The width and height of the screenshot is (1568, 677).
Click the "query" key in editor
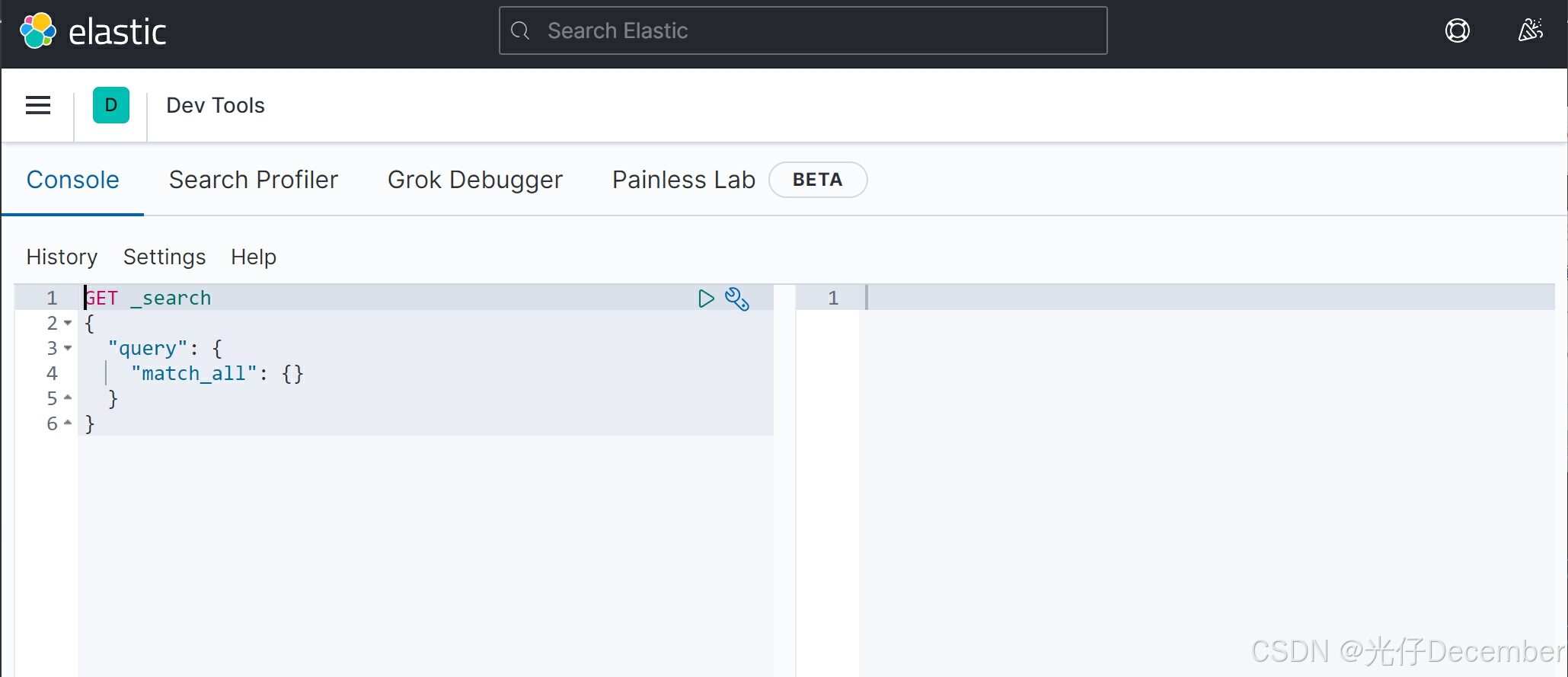pyautogui.click(x=148, y=348)
